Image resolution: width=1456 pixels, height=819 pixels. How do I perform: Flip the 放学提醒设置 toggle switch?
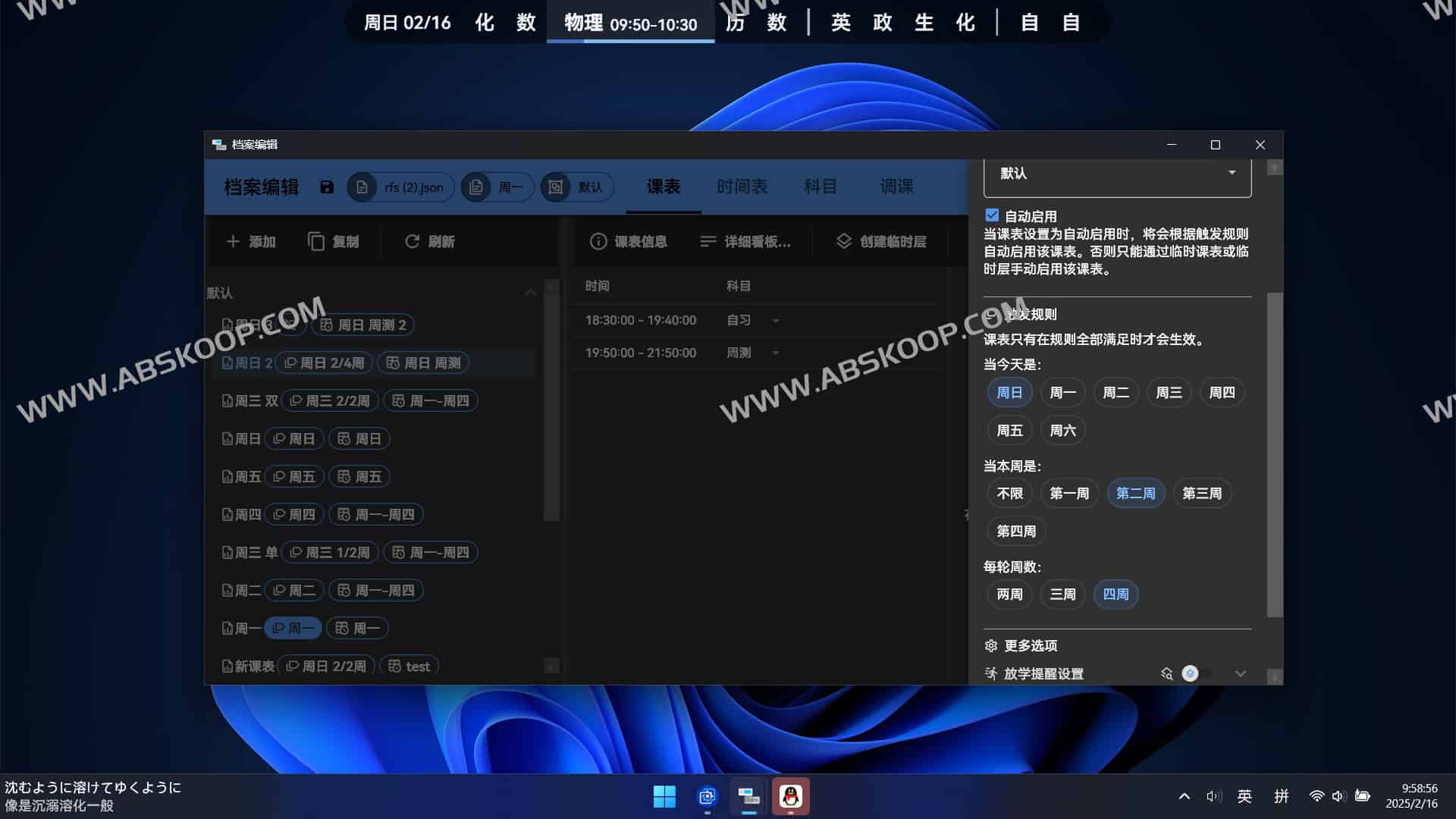click(x=1190, y=673)
